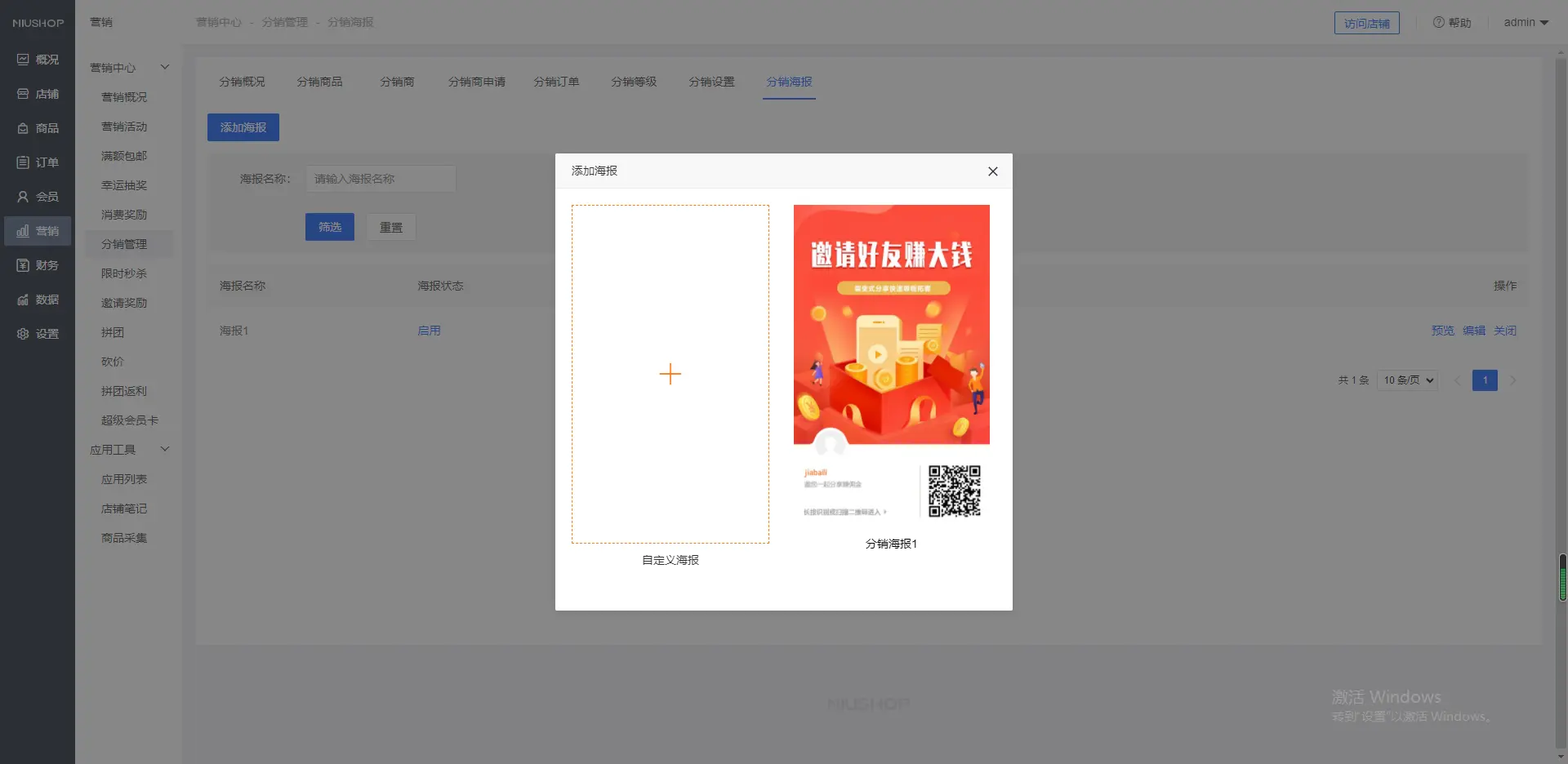This screenshot has width=1568, height=764.
Task: Switch to the 分销设置 tab
Action: click(711, 82)
